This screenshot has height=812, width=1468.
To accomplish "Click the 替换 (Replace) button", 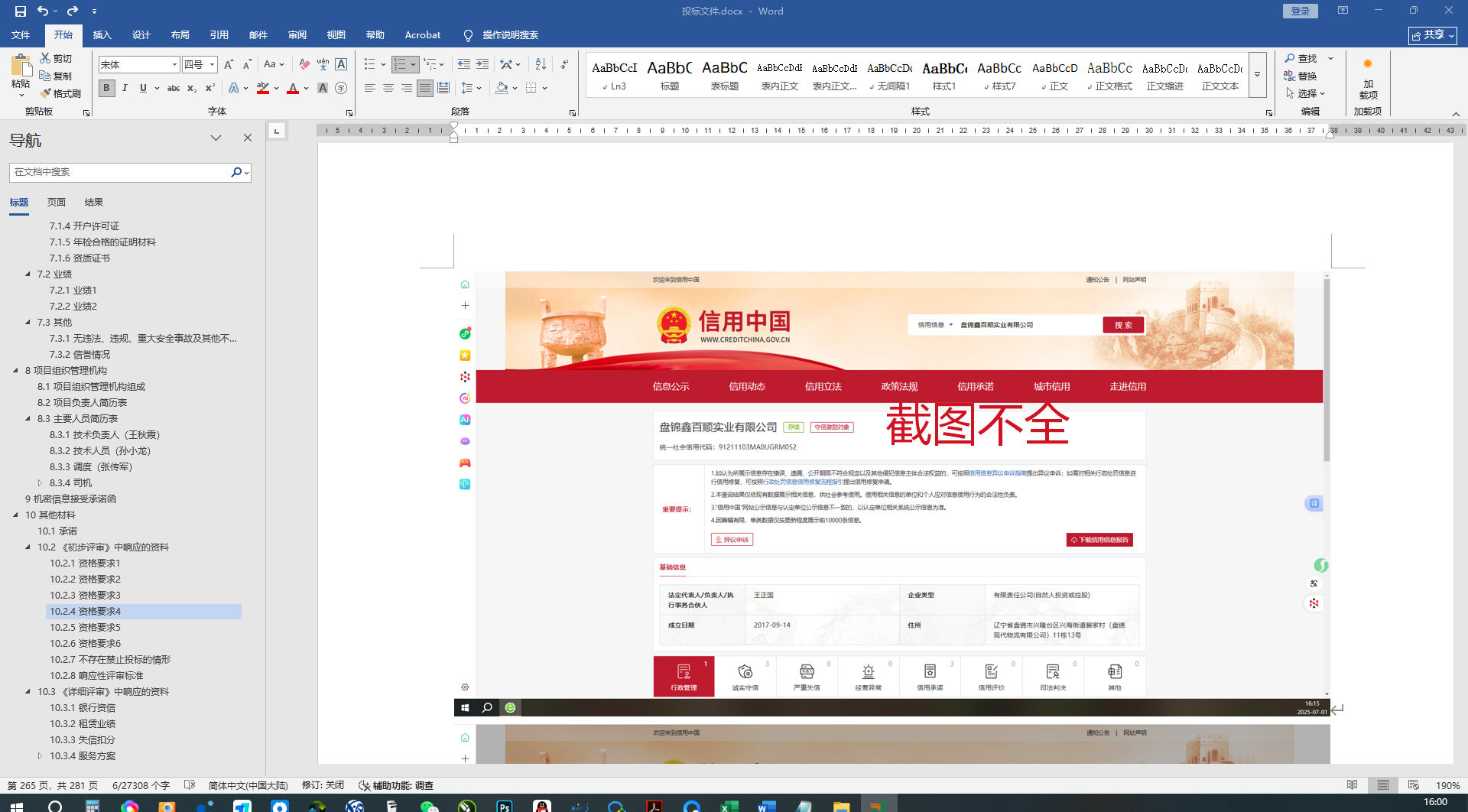I will coord(1301,76).
